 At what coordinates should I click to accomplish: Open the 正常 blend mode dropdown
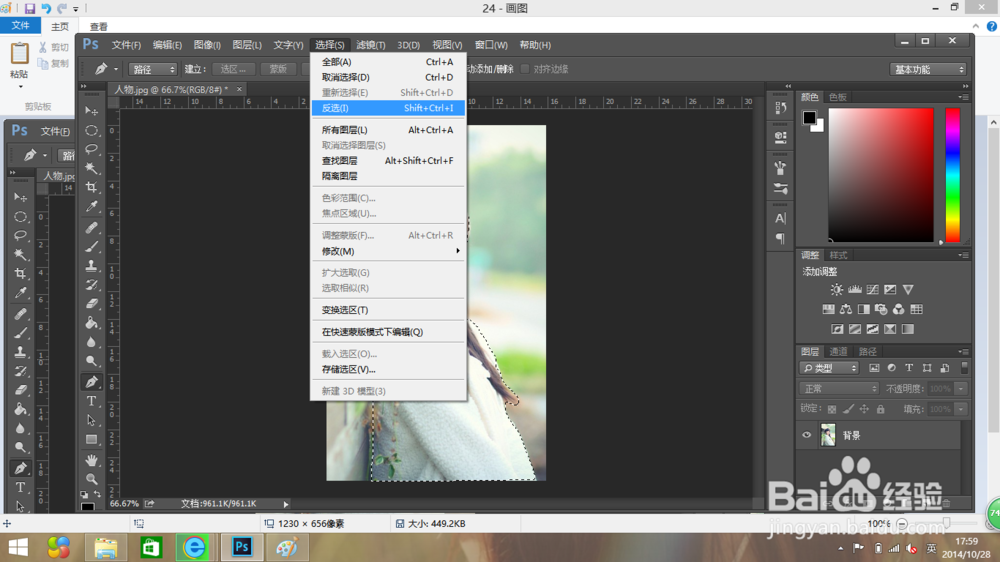(839, 388)
